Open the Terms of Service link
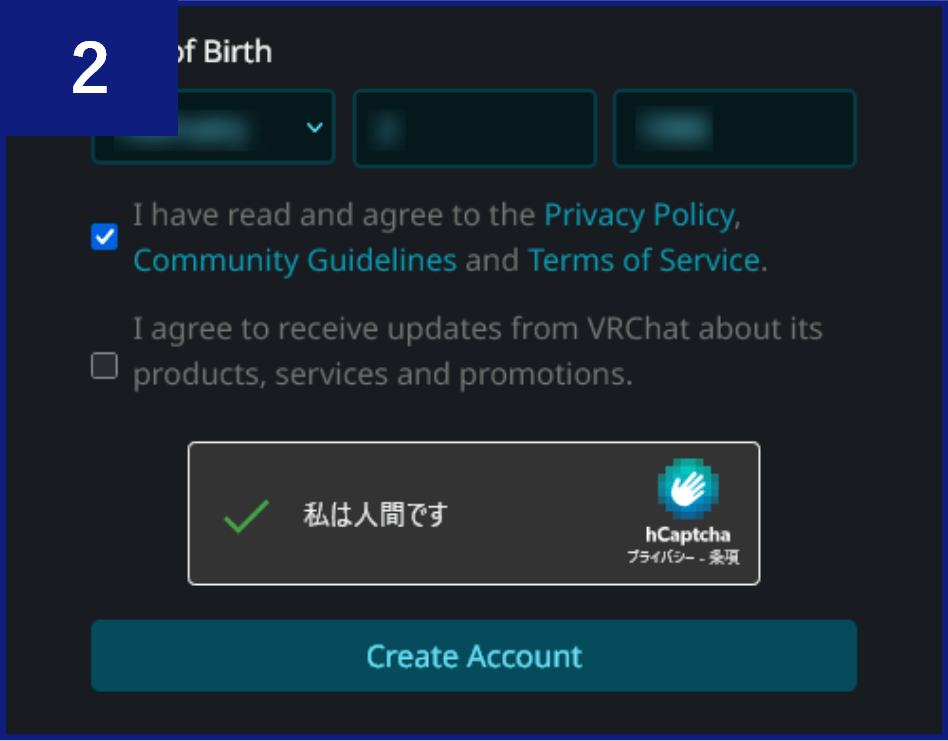Image resolution: width=948 pixels, height=741 pixels. click(x=643, y=261)
